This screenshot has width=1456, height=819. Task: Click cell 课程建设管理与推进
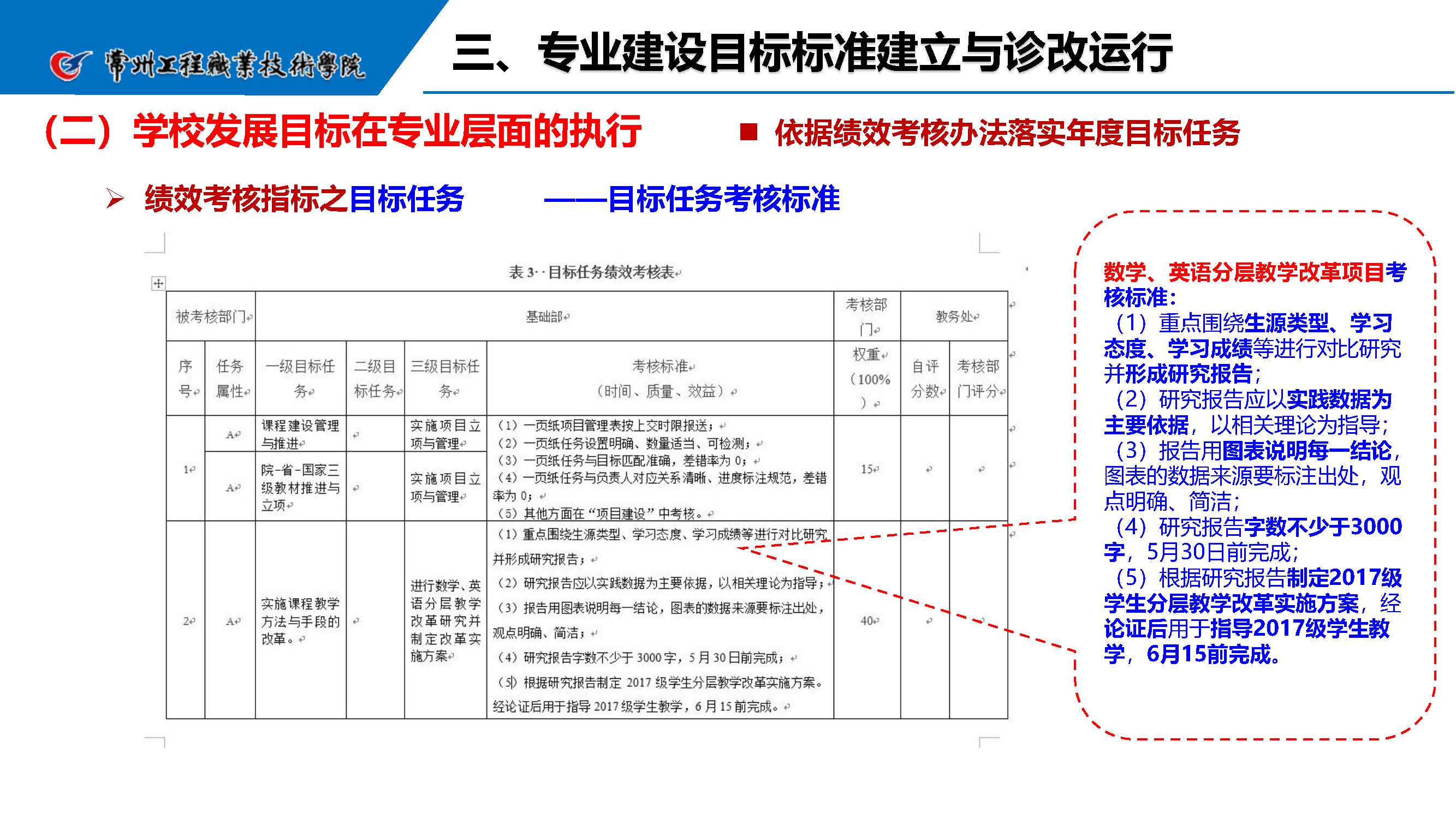point(300,434)
